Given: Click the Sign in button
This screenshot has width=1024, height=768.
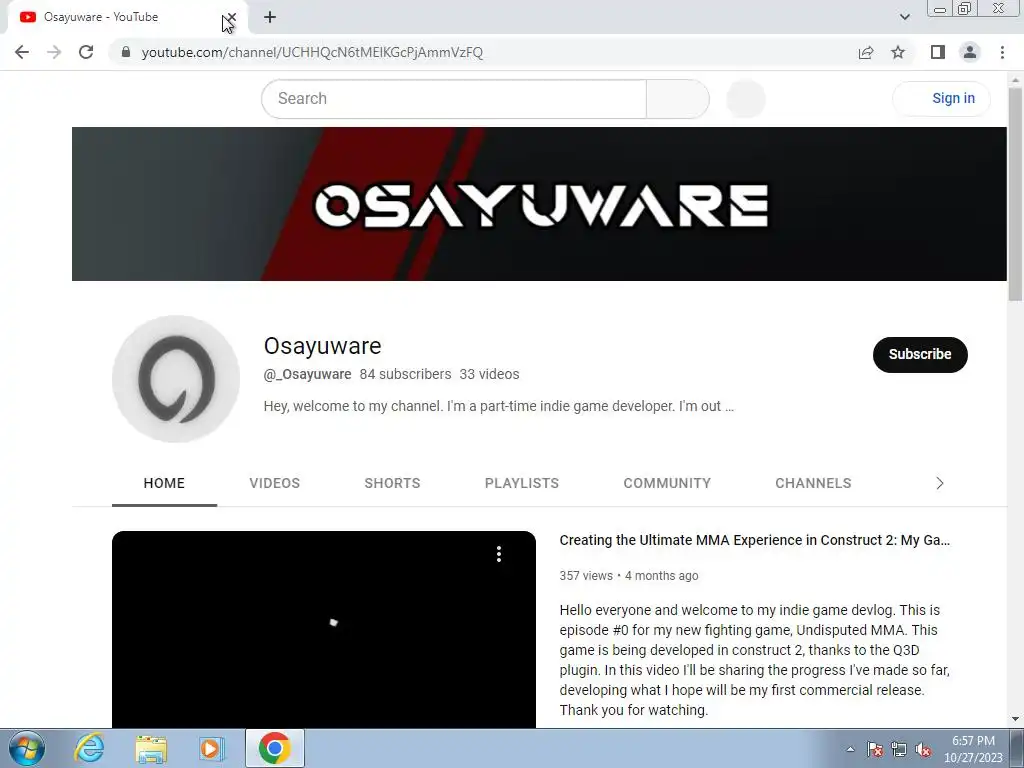Looking at the screenshot, I should click(942, 99).
